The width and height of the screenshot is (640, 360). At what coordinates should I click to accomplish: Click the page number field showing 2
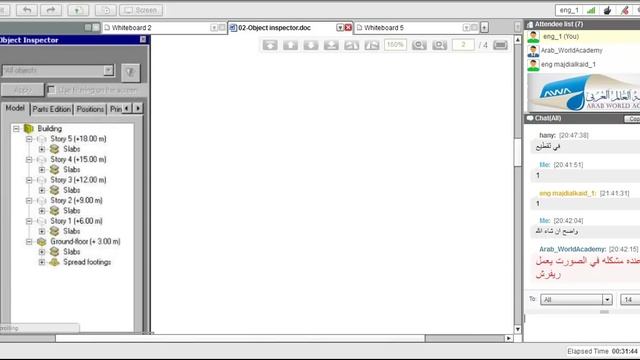coord(463,44)
